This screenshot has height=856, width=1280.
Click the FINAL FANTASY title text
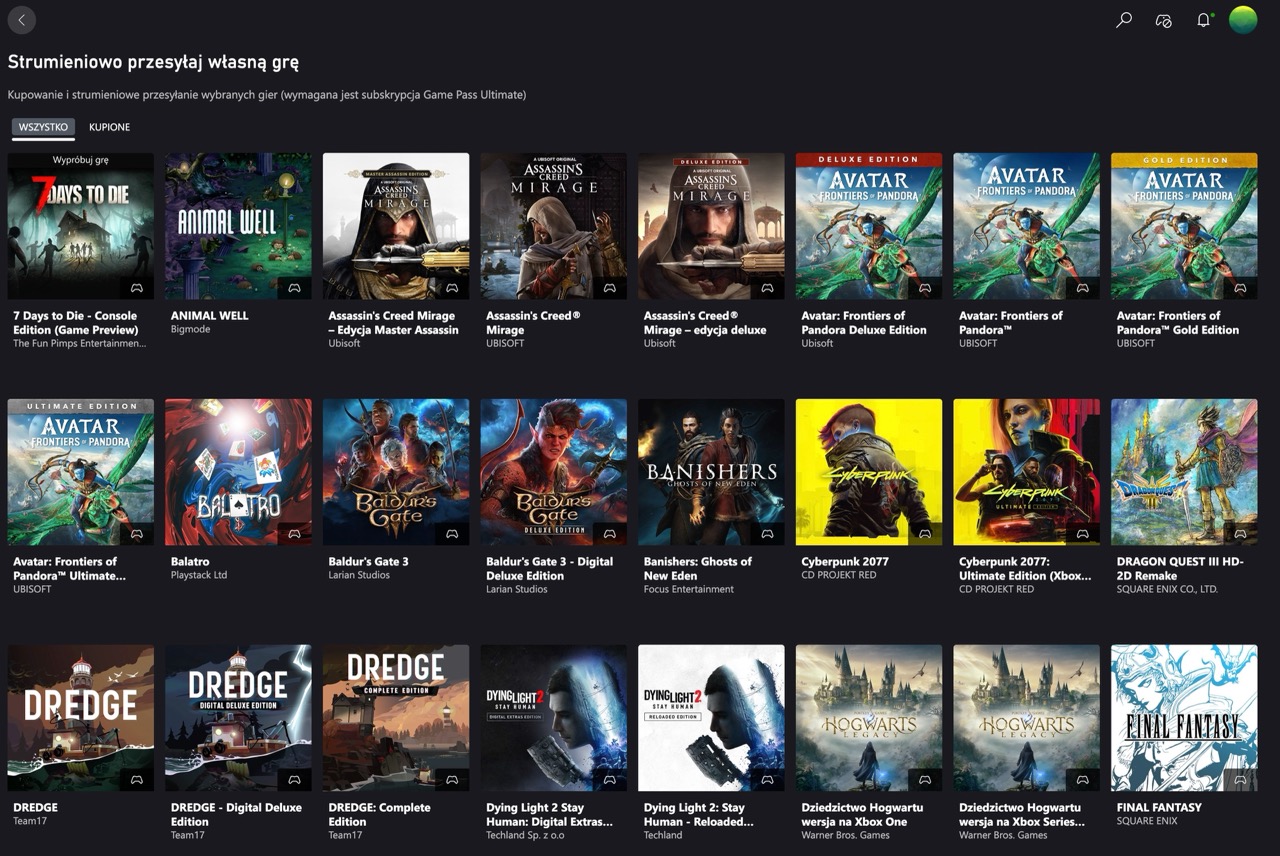tap(1159, 808)
